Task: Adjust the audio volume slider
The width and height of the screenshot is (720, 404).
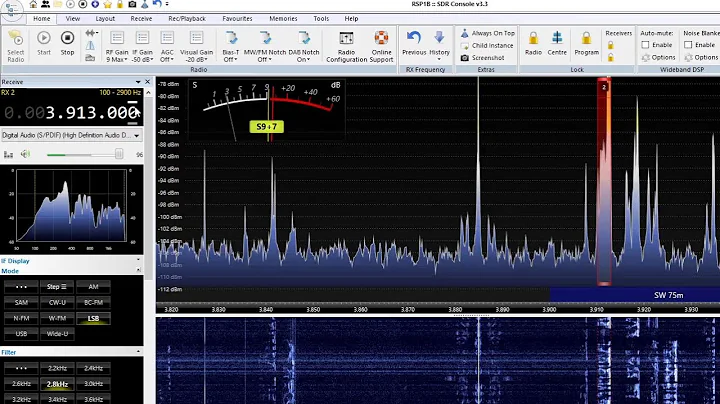Action: [118, 154]
